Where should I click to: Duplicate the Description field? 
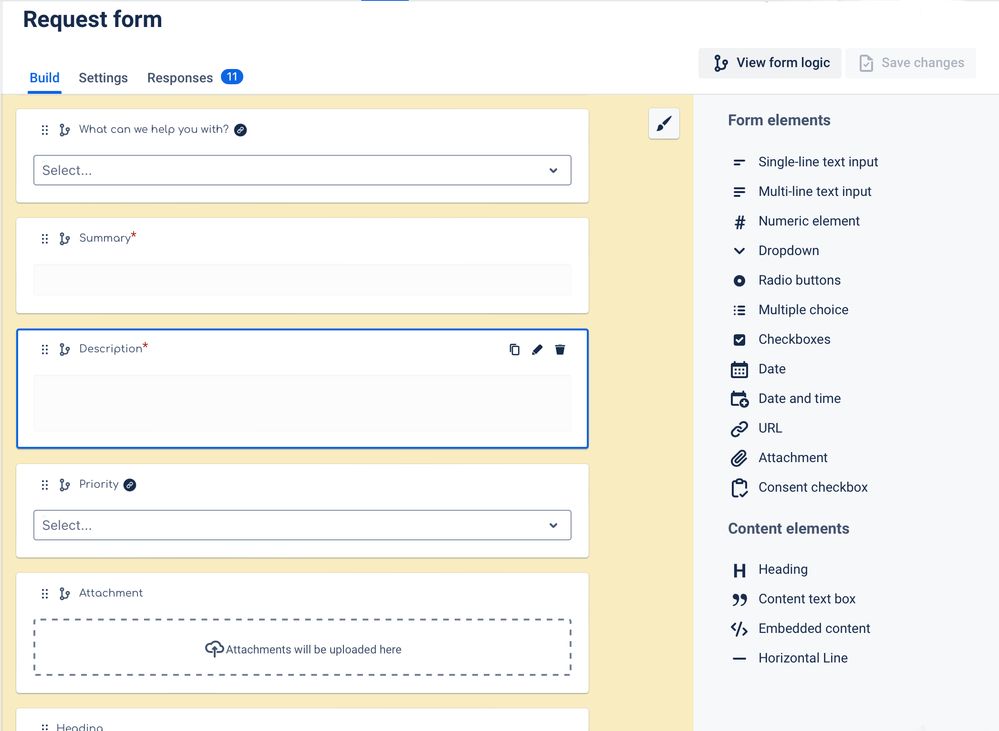pos(514,349)
